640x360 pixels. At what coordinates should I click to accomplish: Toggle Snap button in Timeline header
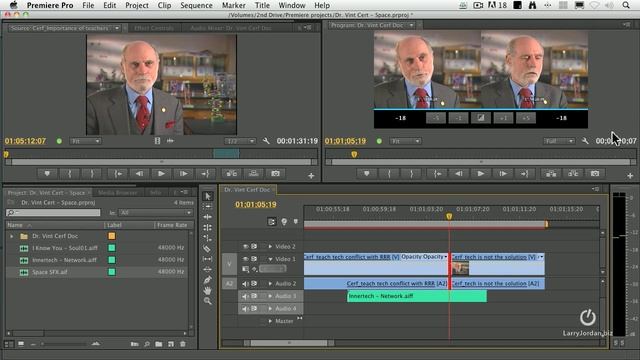[271, 222]
